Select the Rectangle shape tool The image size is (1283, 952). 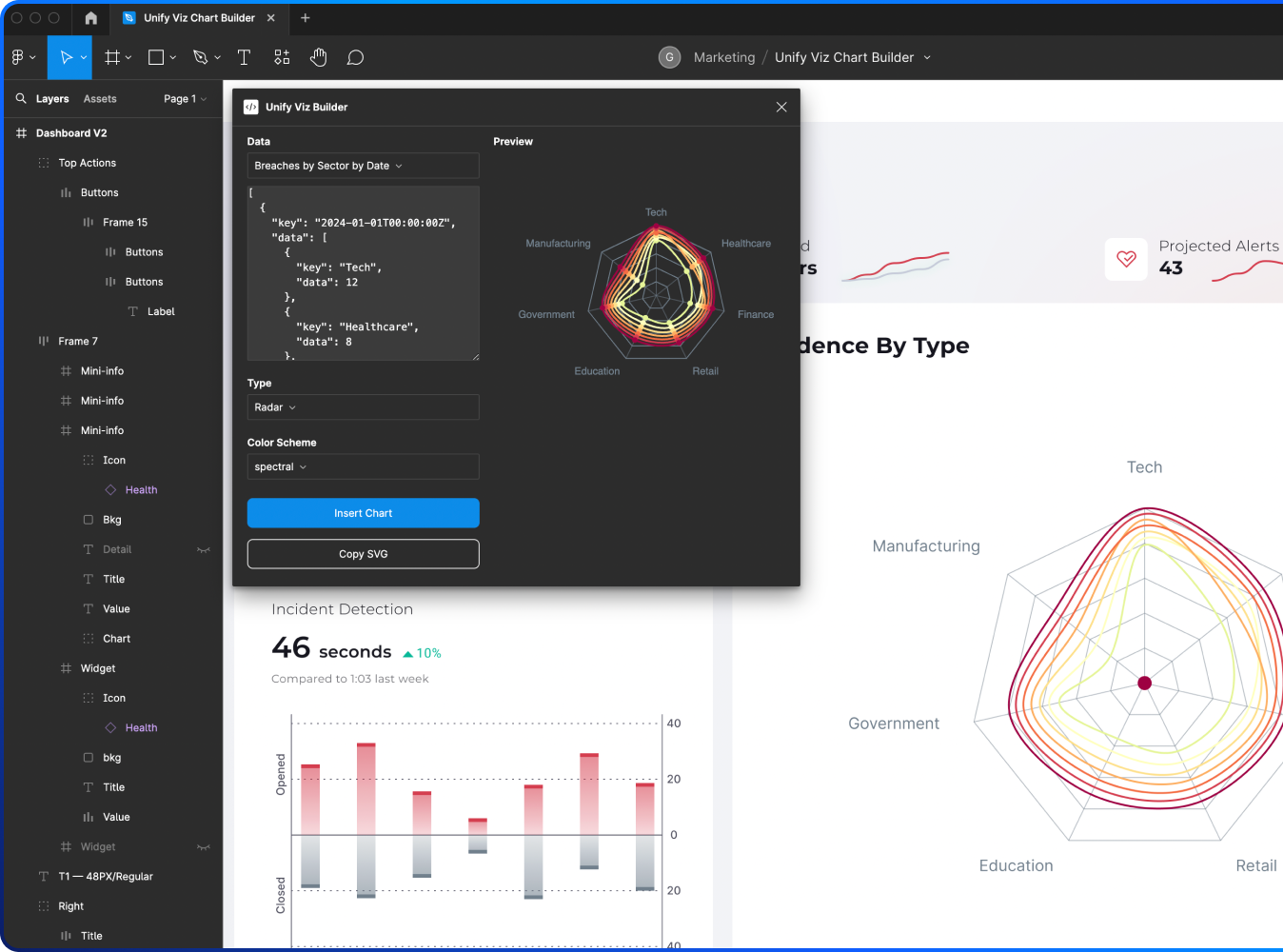pos(155,57)
